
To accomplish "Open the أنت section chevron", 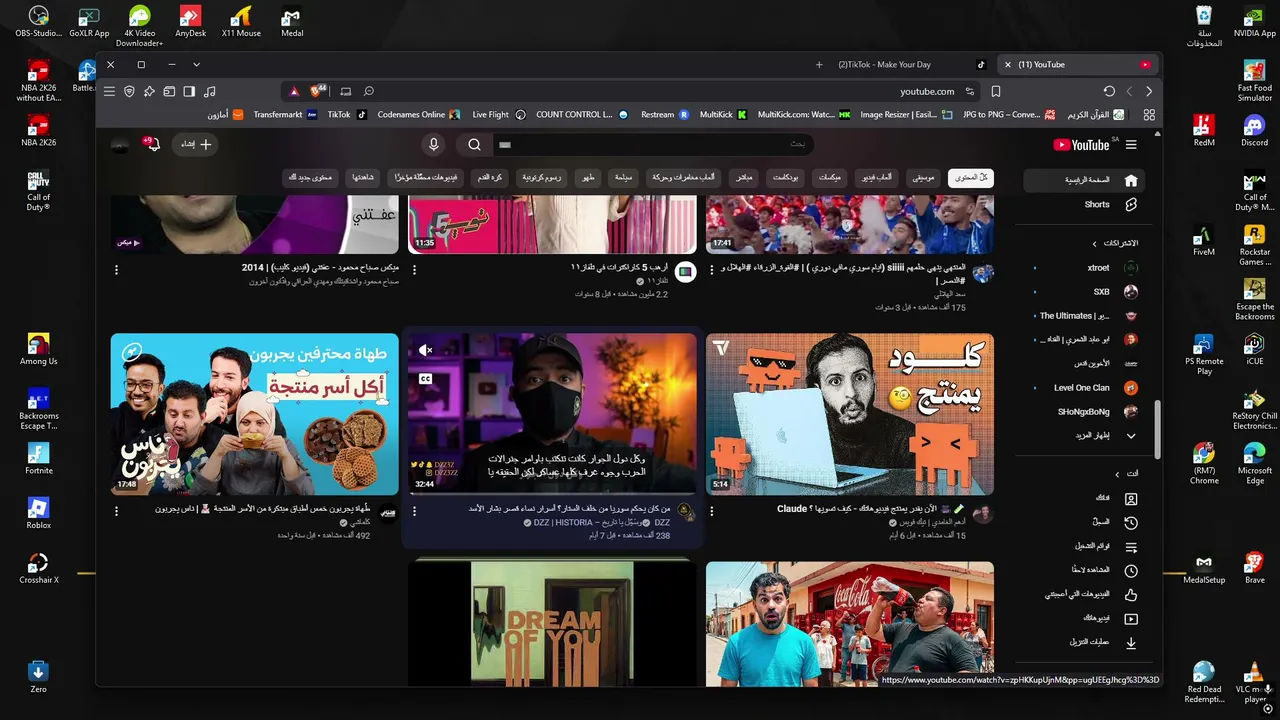I will point(1118,474).
